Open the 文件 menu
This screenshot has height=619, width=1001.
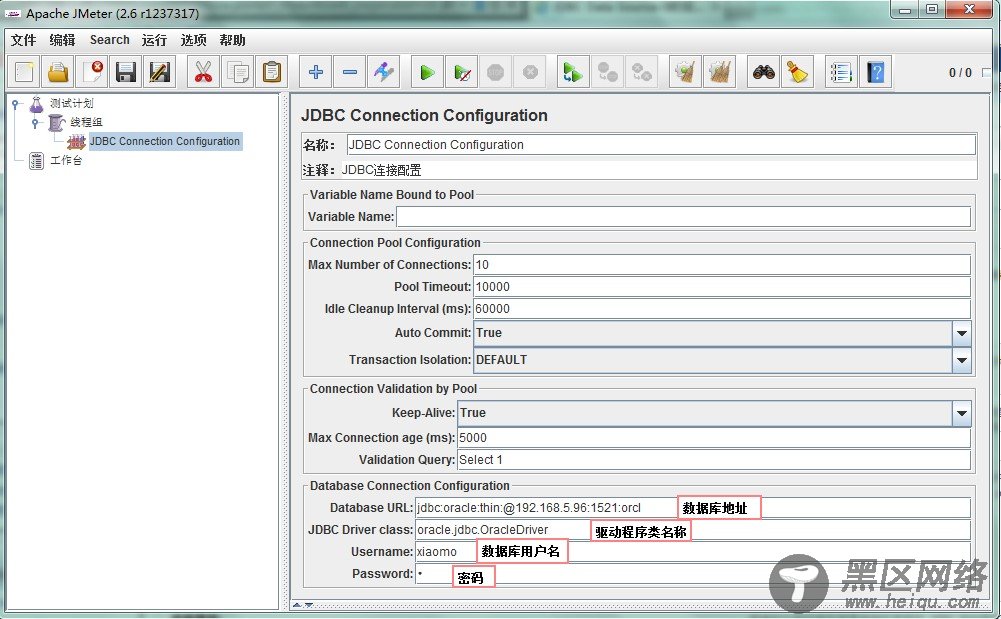24,40
